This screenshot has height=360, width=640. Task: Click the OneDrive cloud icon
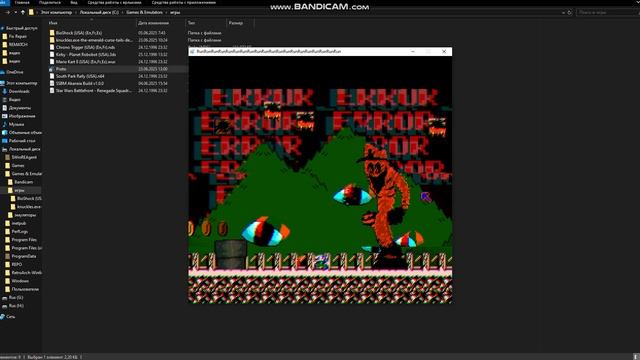pos(3,72)
